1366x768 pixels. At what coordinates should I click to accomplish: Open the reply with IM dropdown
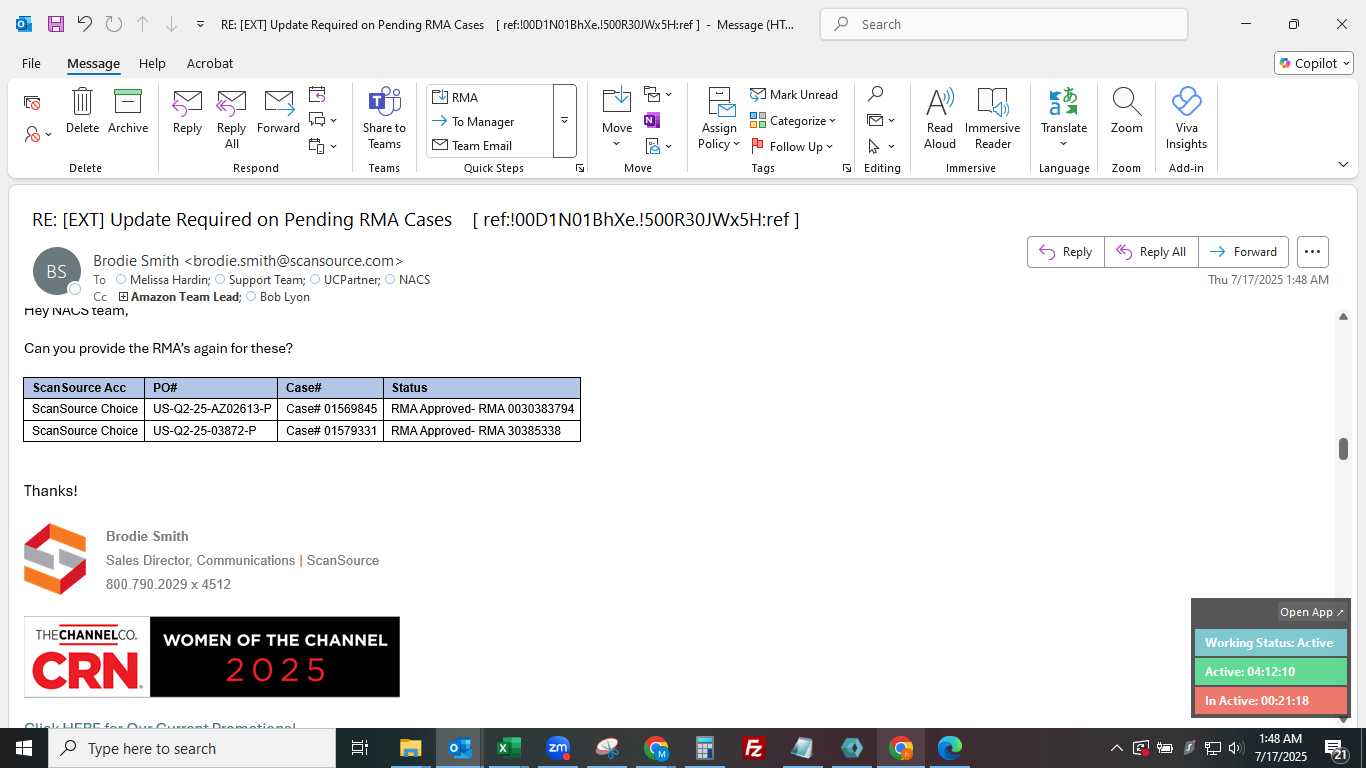tap(323, 120)
